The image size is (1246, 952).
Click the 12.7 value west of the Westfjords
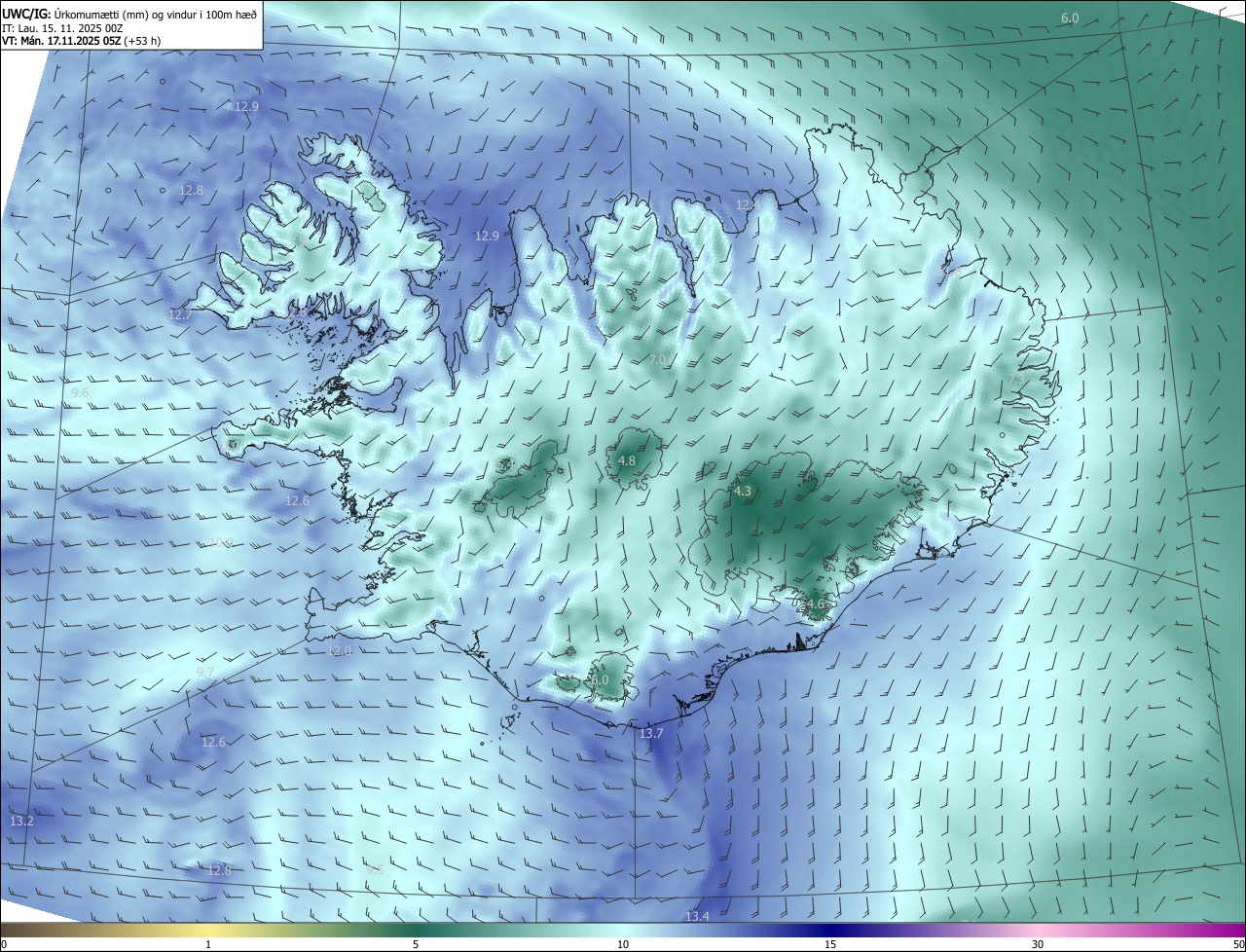tap(180, 314)
